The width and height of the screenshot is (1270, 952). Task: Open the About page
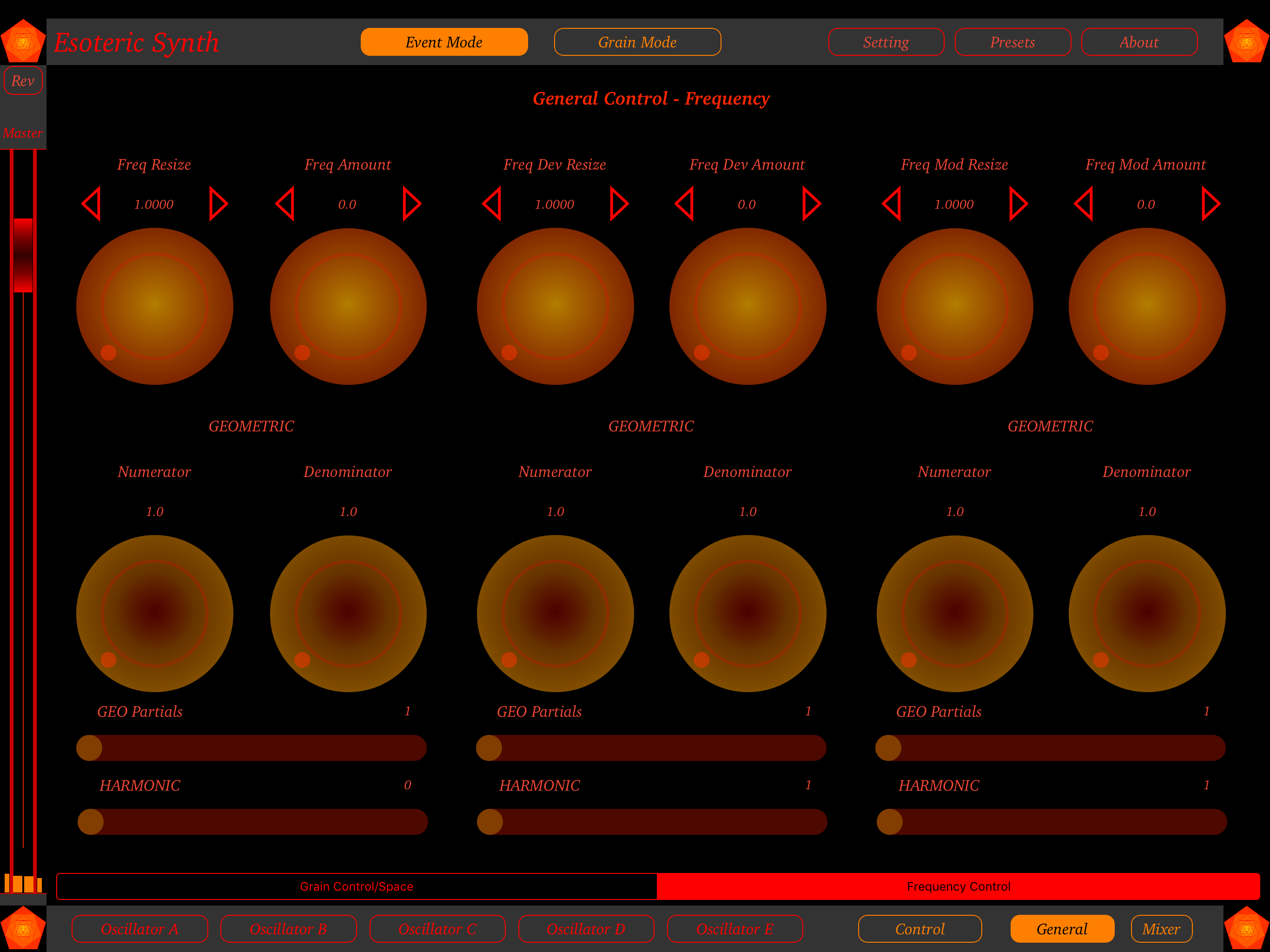coord(1138,42)
